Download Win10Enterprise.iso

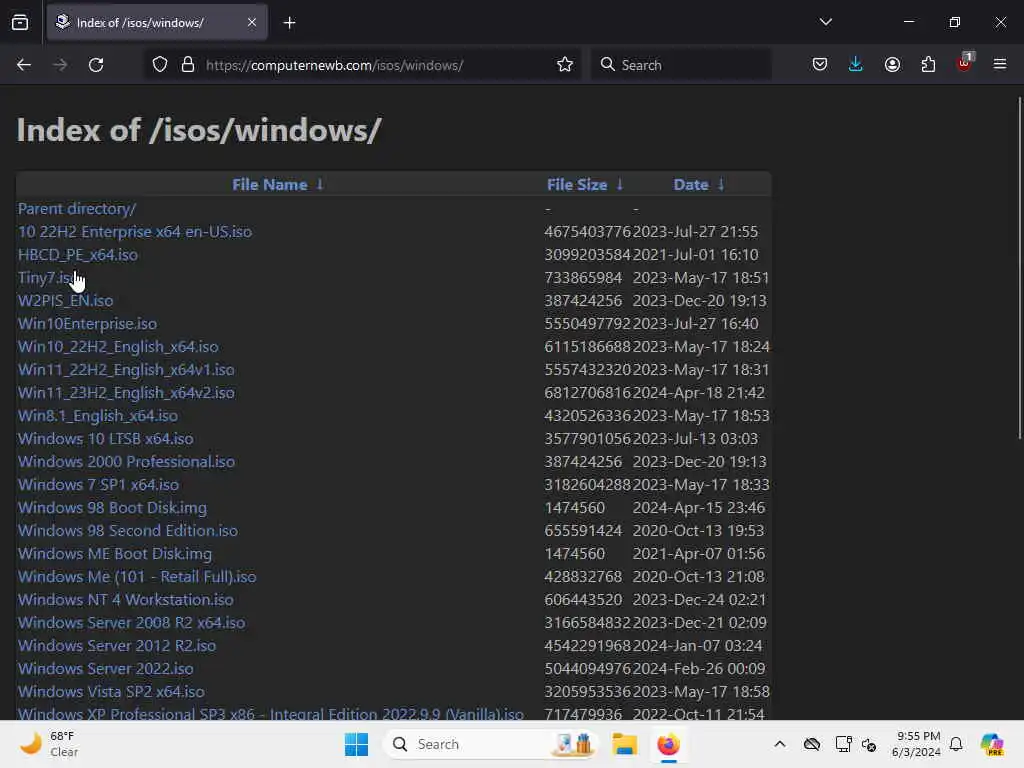click(87, 324)
